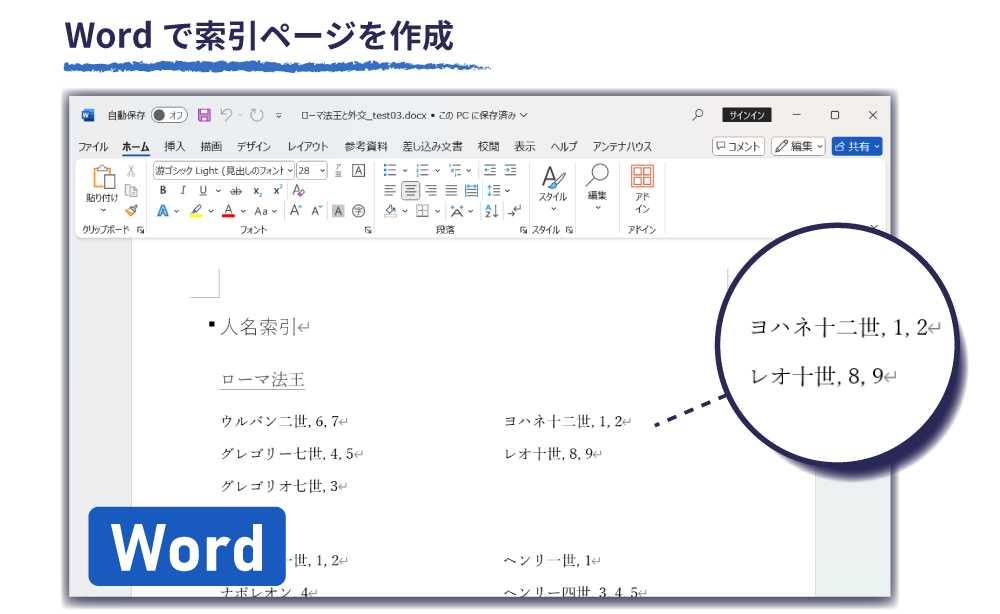Pick the red font color swatch

[230, 208]
